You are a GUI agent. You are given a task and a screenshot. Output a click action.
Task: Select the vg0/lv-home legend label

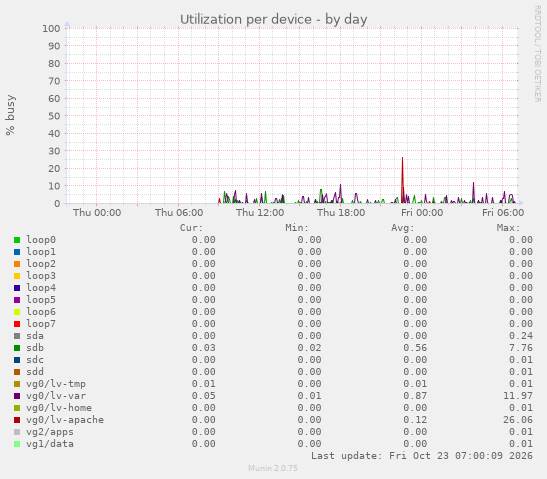click(x=59, y=408)
